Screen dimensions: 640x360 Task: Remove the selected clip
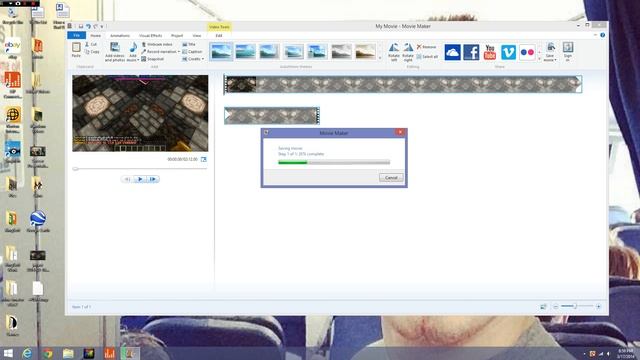point(426,47)
